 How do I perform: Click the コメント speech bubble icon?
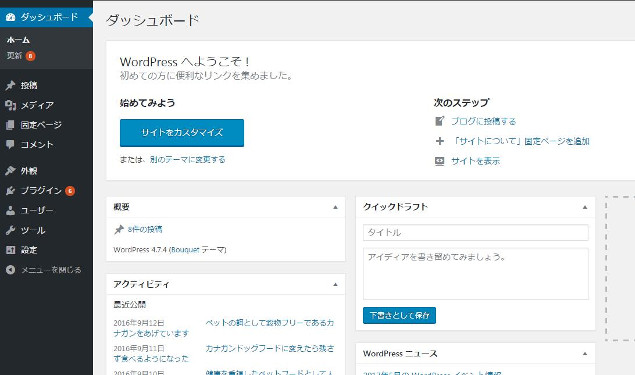11,145
